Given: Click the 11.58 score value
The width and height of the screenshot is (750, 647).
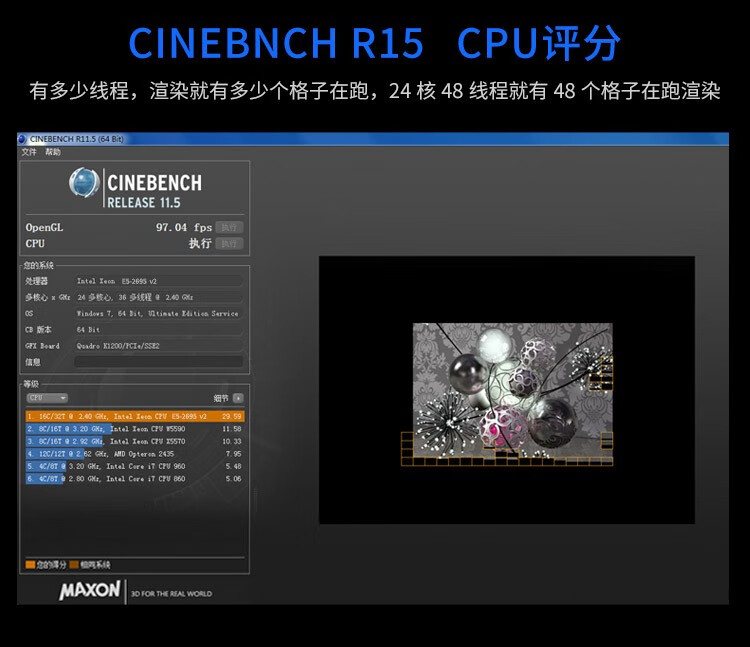Looking at the screenshot, I should point(232,428).
